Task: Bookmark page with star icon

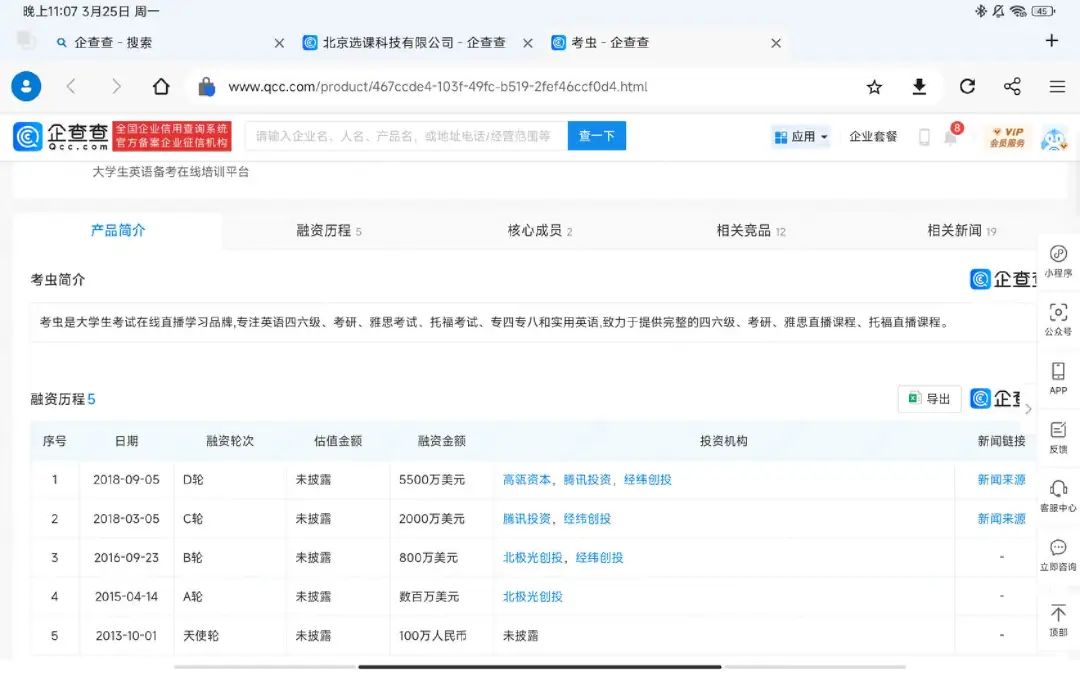Action: (874, 87)
